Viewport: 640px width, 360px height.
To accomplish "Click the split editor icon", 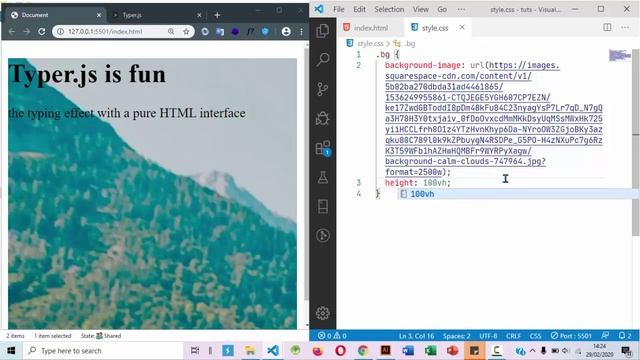I will (x=607, y=27).
